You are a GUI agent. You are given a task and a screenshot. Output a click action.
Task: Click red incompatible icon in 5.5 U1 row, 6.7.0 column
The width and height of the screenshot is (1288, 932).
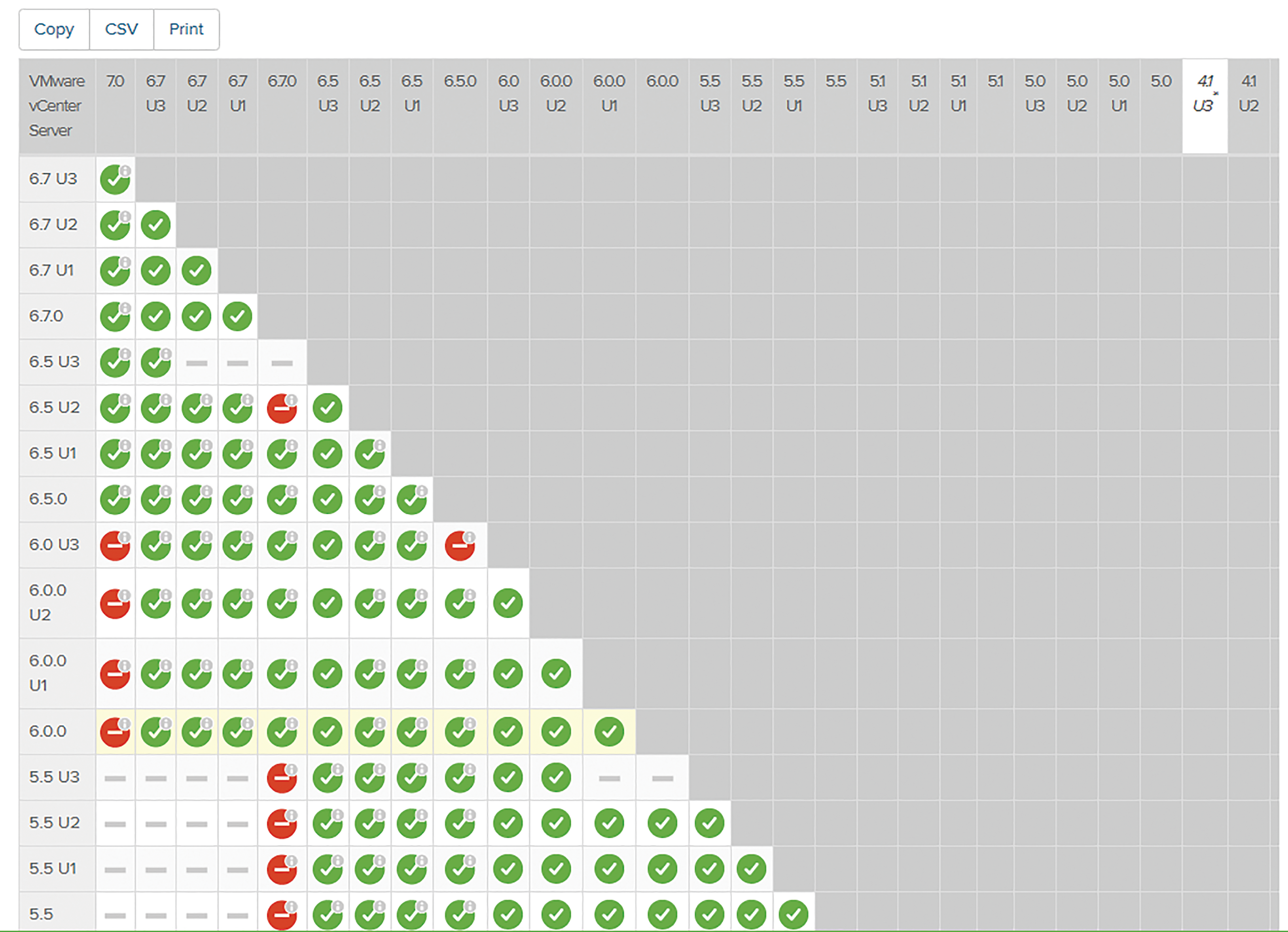tap(282, 869)
